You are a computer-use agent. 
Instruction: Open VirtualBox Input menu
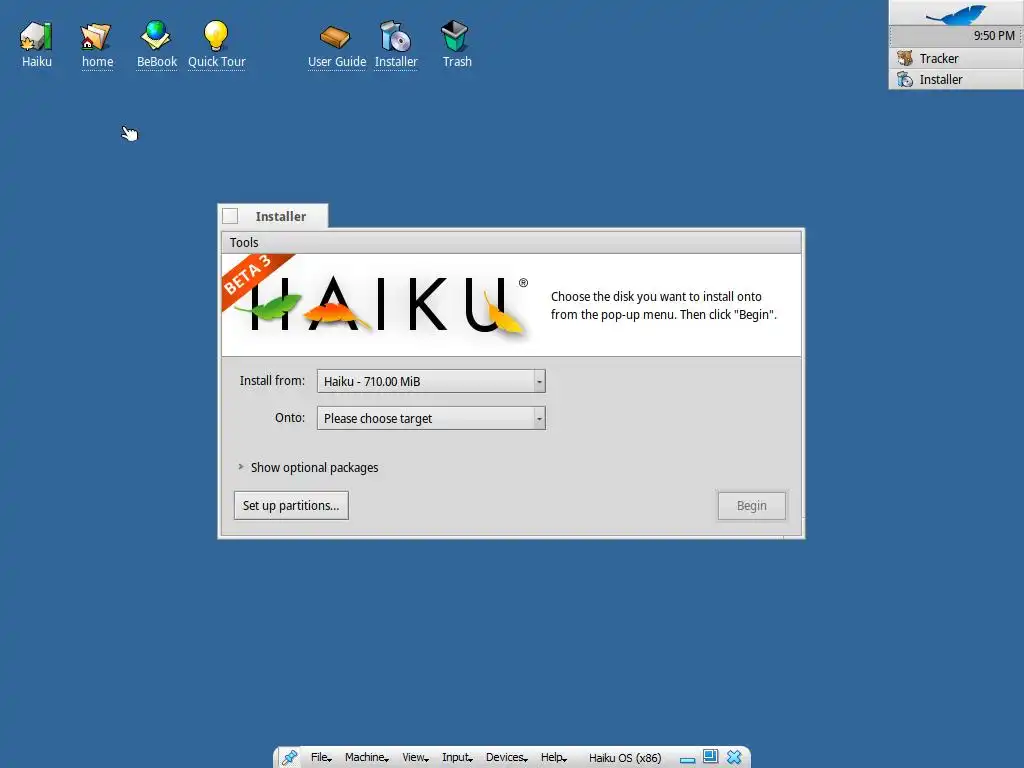(456, 758)
